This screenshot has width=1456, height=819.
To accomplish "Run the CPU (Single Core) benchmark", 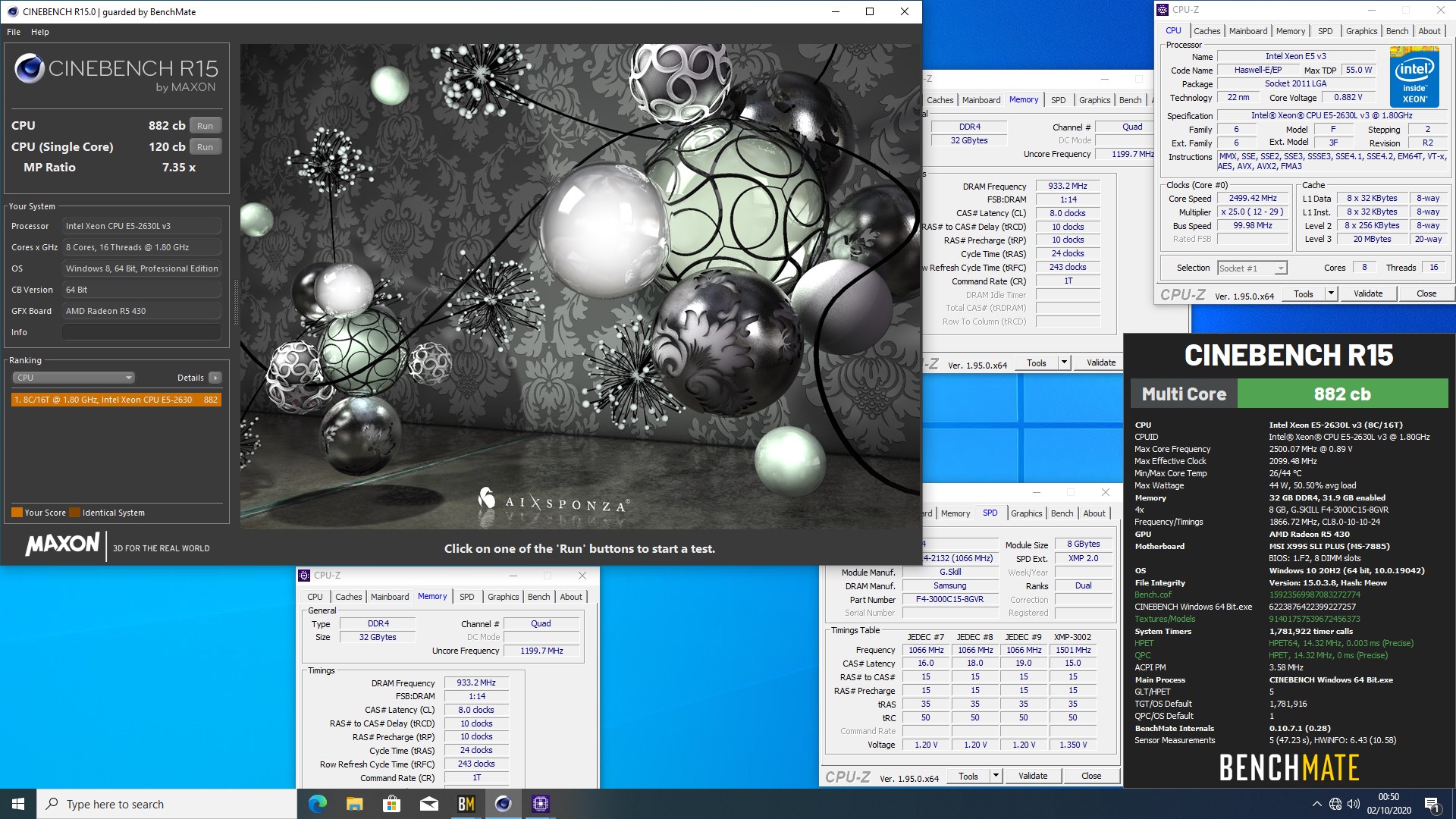I will tap(205, 147).
